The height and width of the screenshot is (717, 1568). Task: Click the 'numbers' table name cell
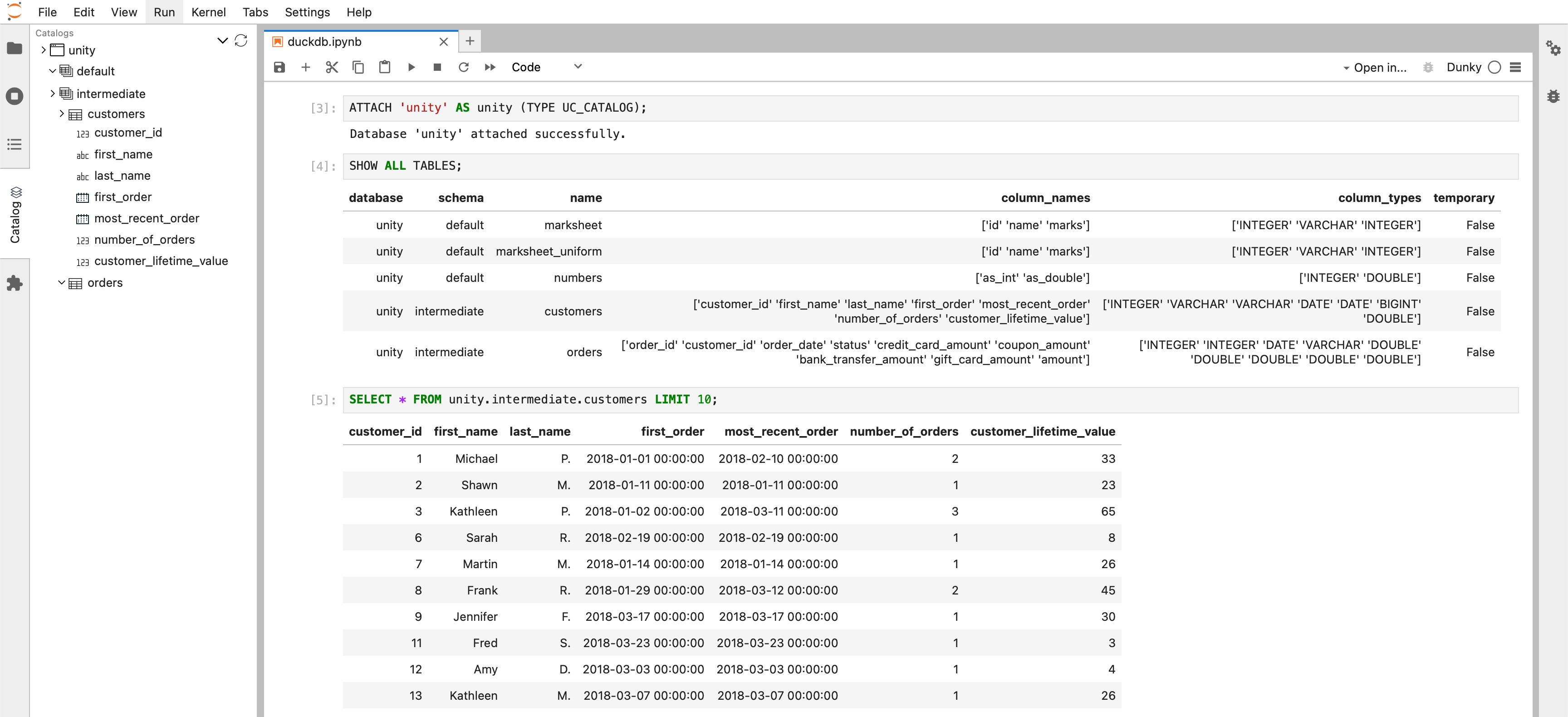click(577, 278)
